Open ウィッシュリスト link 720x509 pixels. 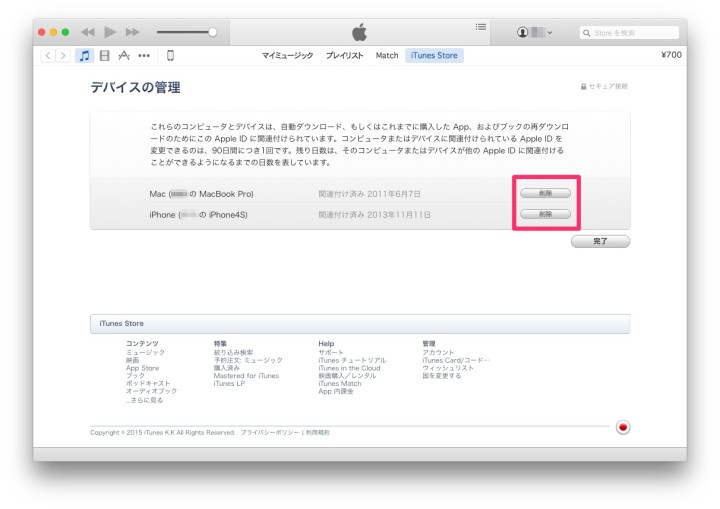[448, 368]
